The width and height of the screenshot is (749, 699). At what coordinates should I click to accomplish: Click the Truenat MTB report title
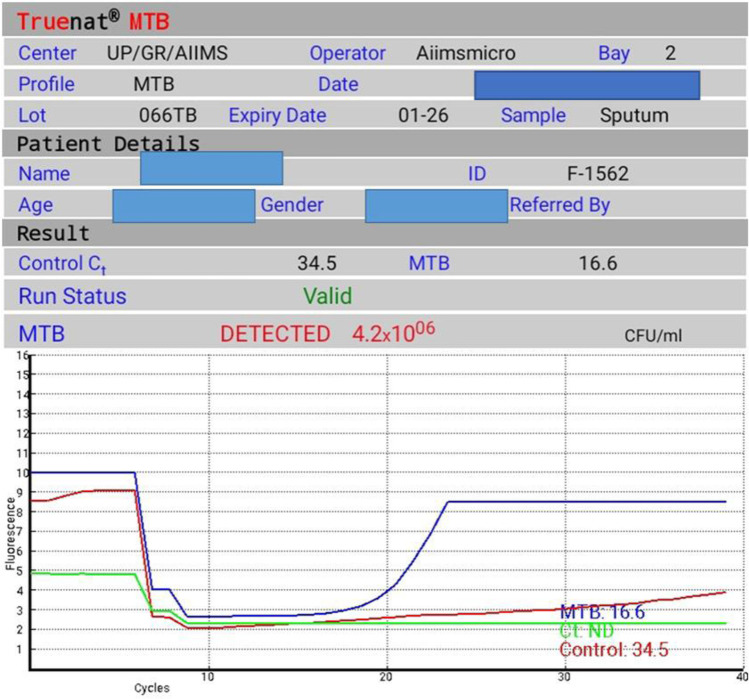coord(93,22)
